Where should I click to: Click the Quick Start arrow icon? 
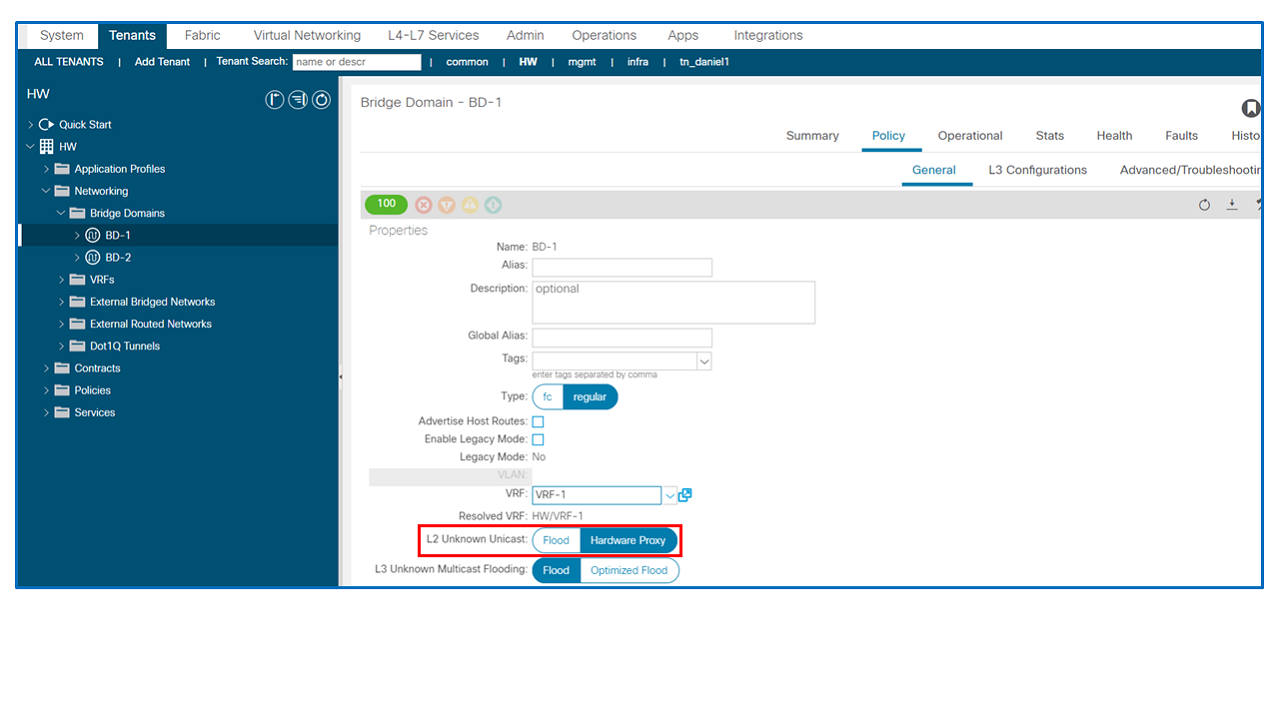(x=46, y=125)
